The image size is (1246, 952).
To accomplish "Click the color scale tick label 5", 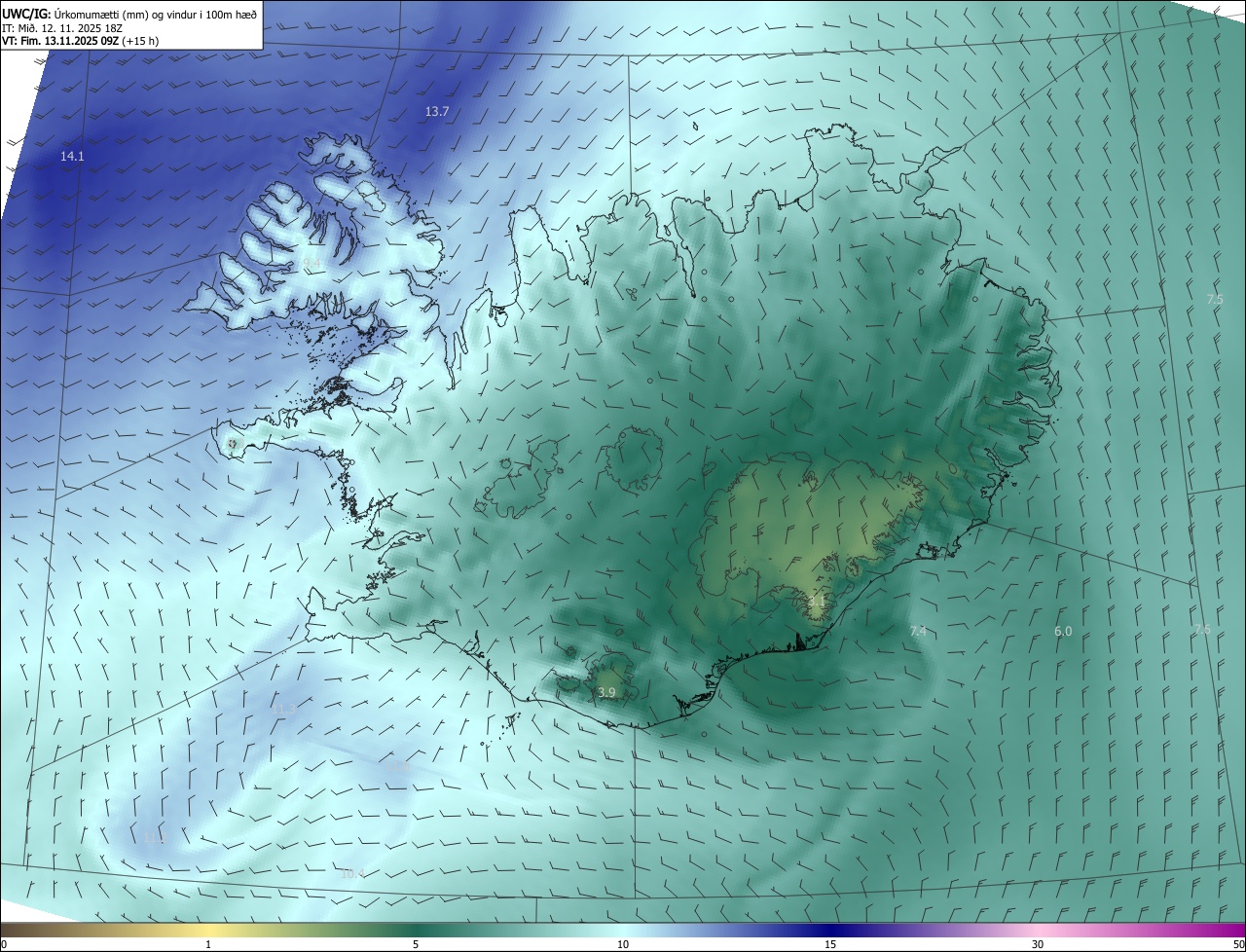I will click(416, 944).
